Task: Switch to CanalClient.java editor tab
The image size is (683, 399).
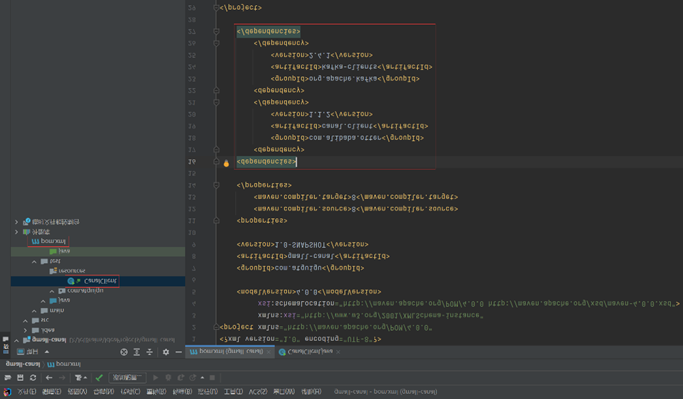Action: coord(310,352)
